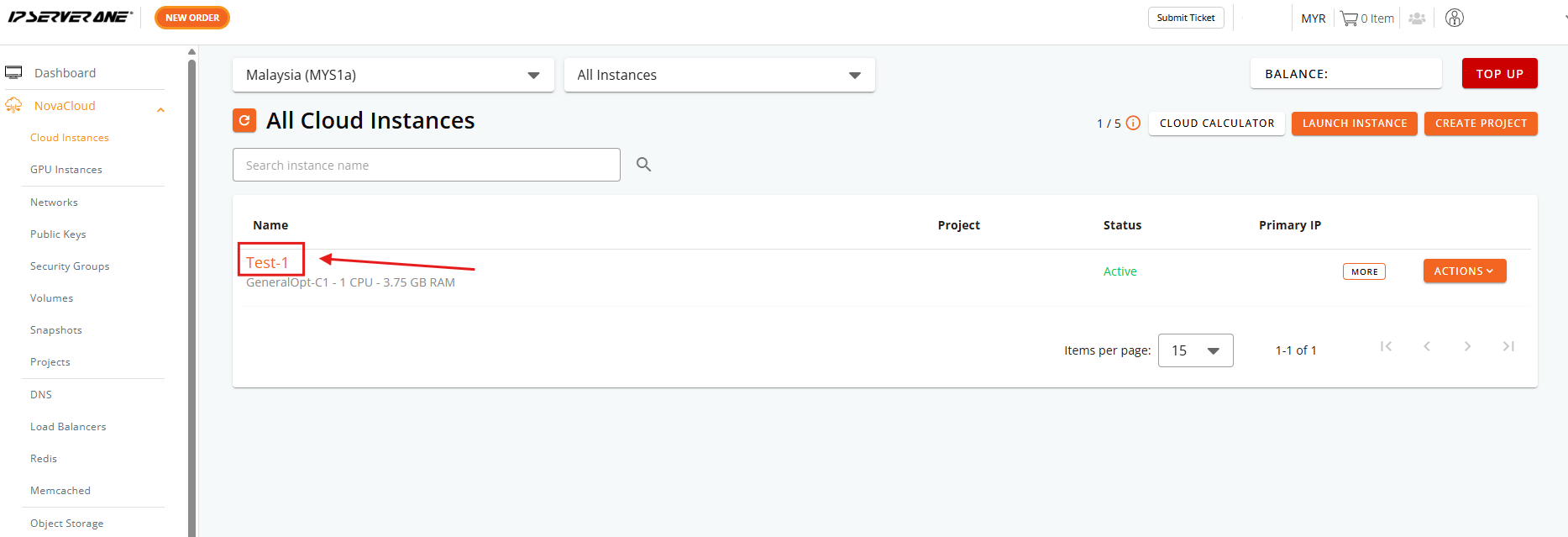
Task: Click the sidebar vertical scrollbar
Action: (x=191, y=294)
